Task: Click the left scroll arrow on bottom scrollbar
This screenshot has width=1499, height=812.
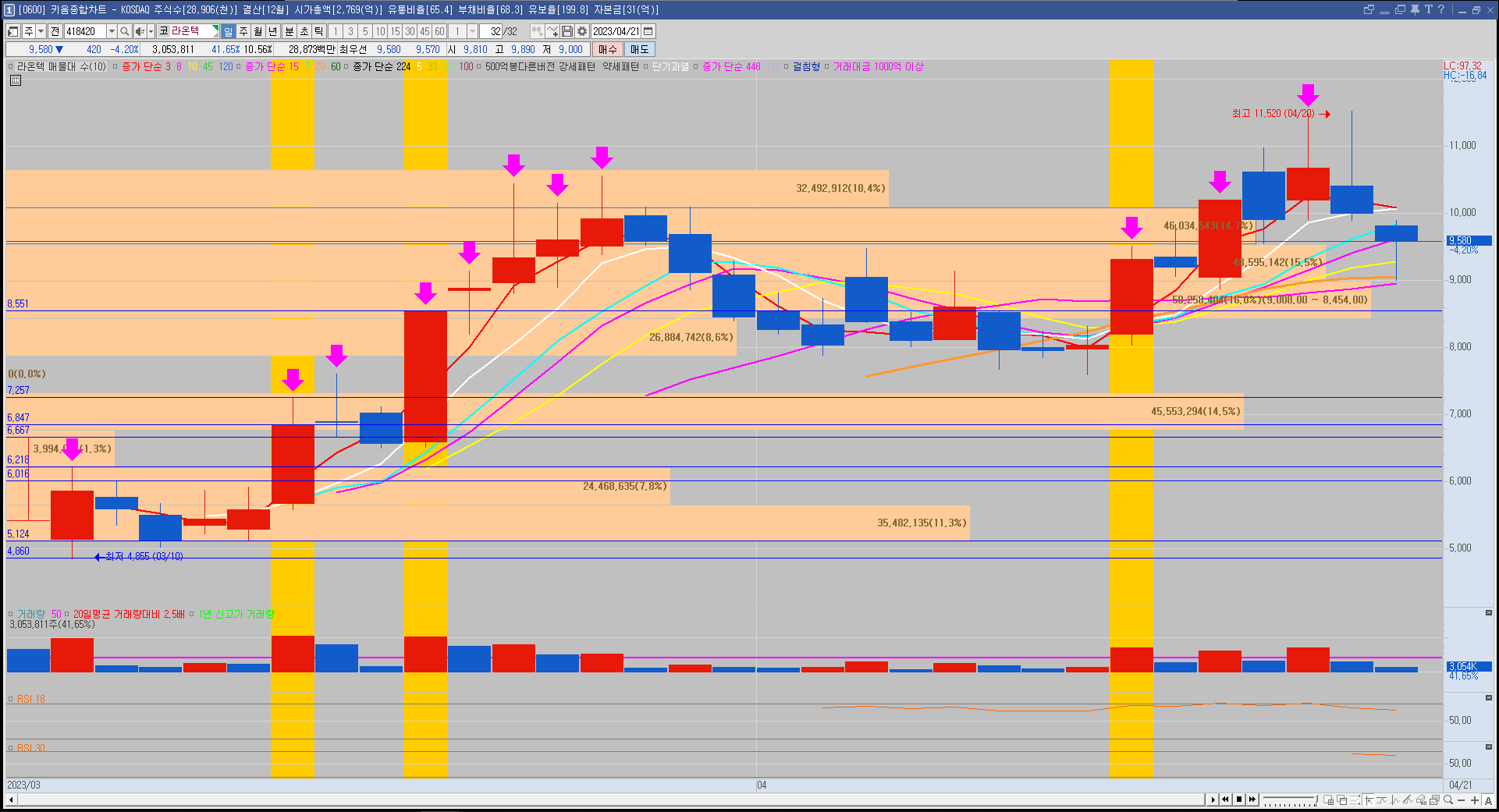Action: [x=11, y=800]
